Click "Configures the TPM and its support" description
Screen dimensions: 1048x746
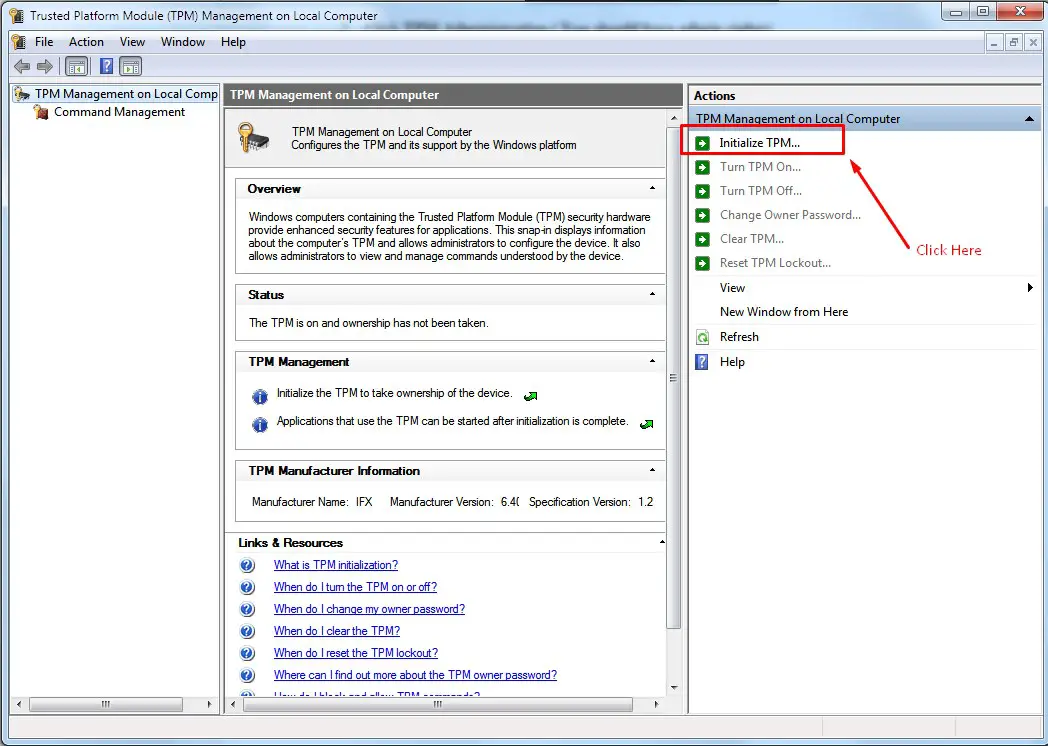click(x=434, y=145)
